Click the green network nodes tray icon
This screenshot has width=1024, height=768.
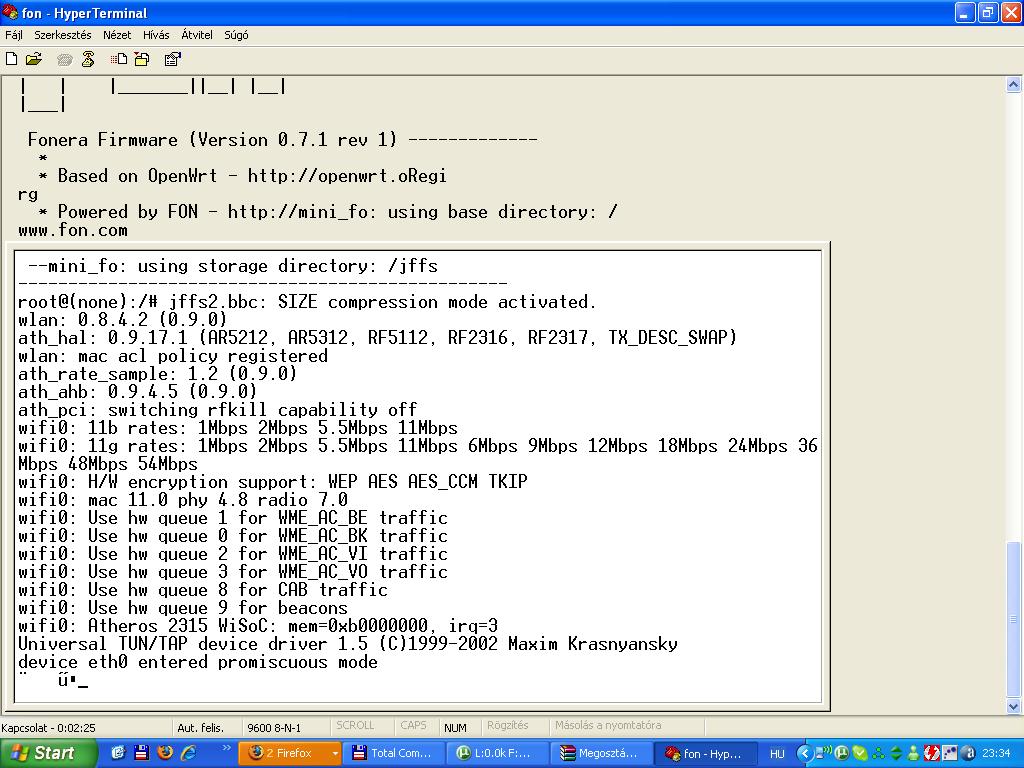(x=878, y=753)
